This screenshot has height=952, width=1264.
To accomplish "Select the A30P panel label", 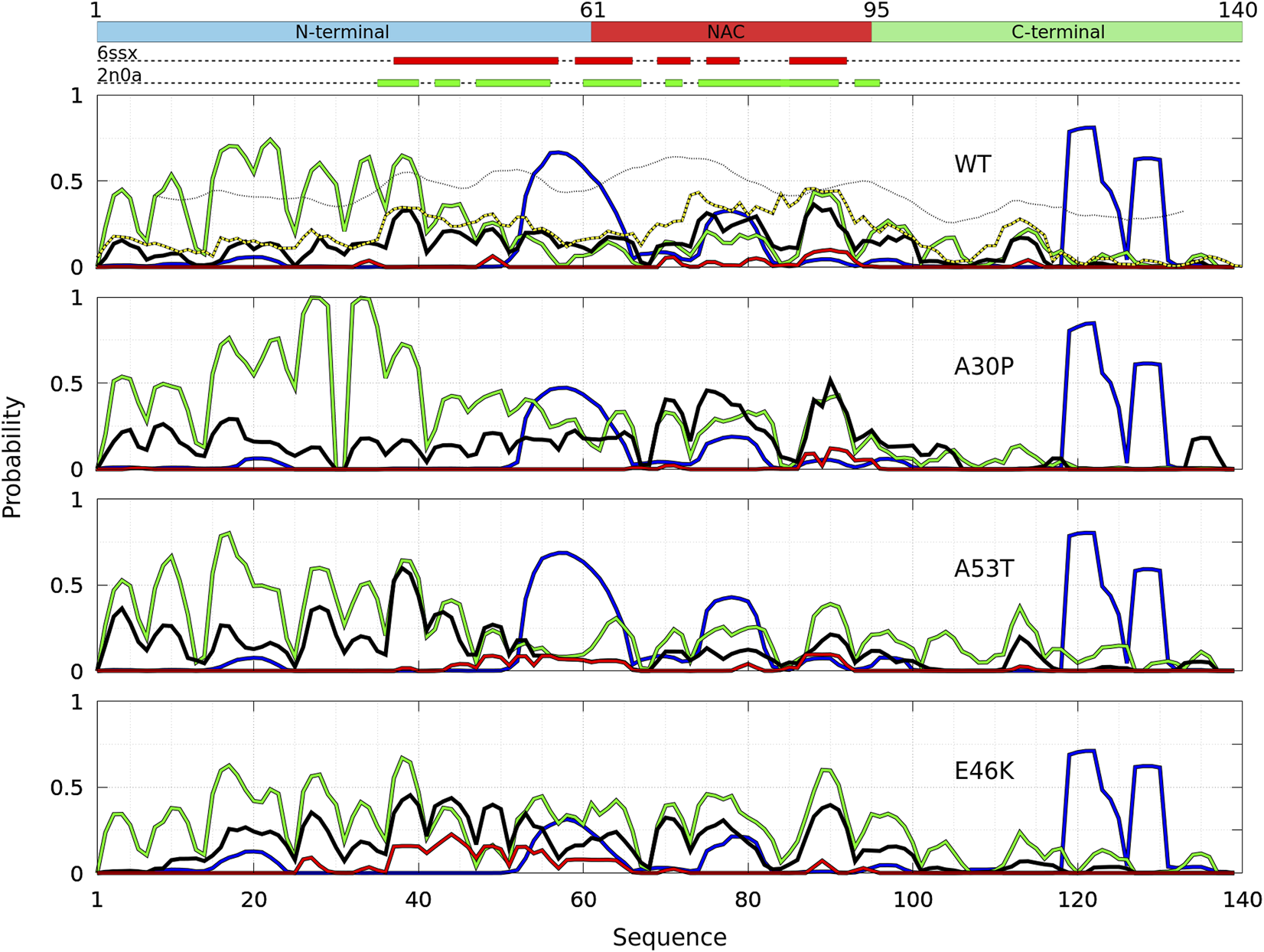I will click(x=983, y=367).
